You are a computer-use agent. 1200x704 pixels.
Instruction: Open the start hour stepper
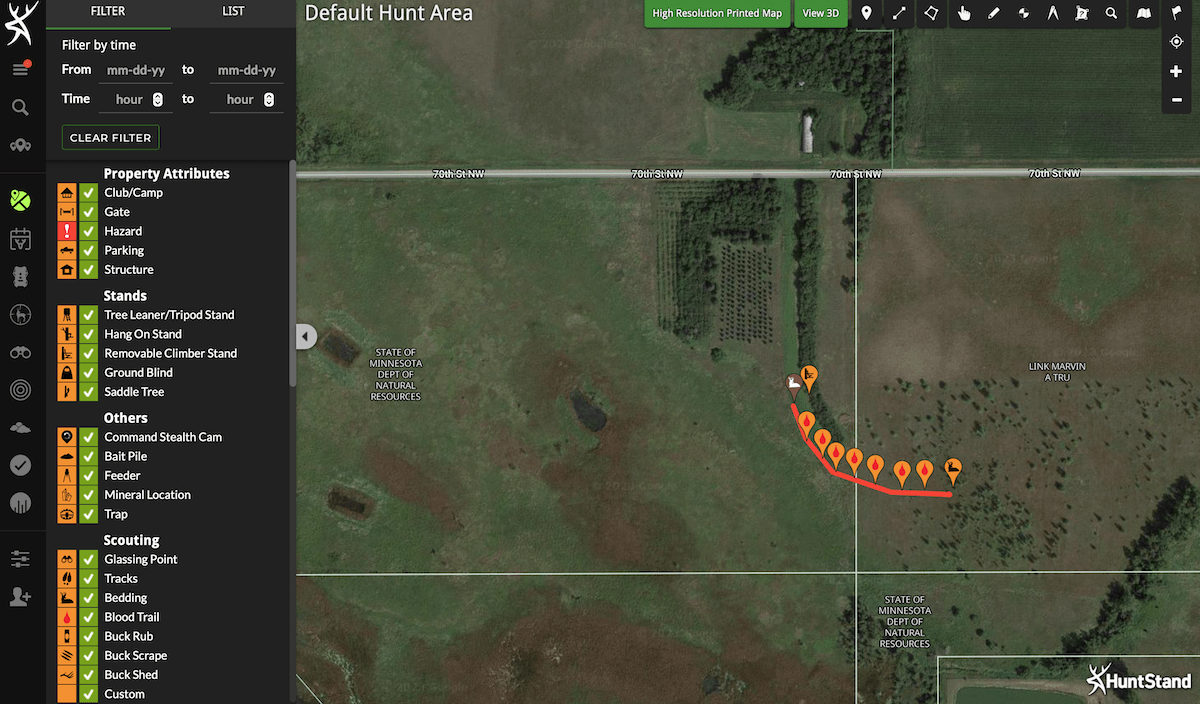tap(157, 99)
